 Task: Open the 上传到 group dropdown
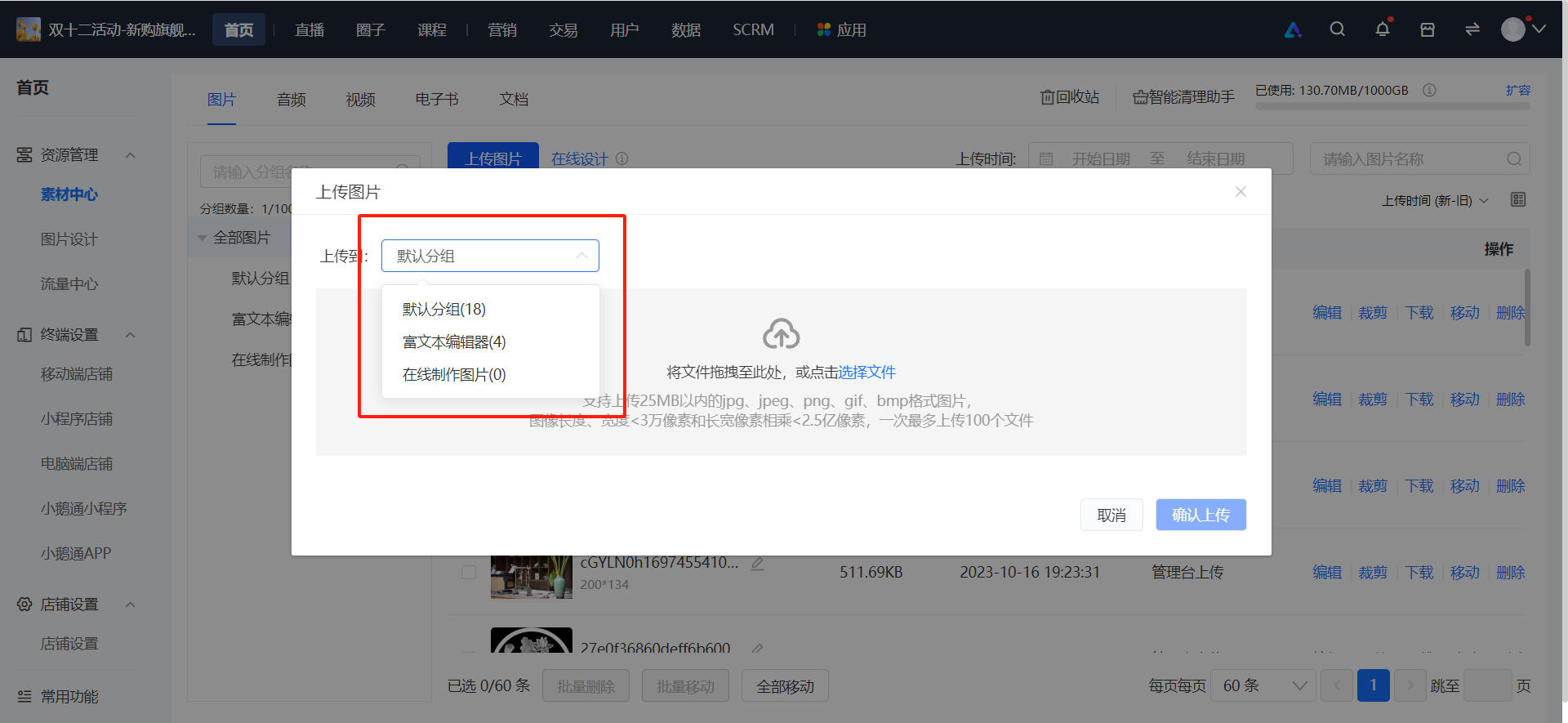[490, 256]
